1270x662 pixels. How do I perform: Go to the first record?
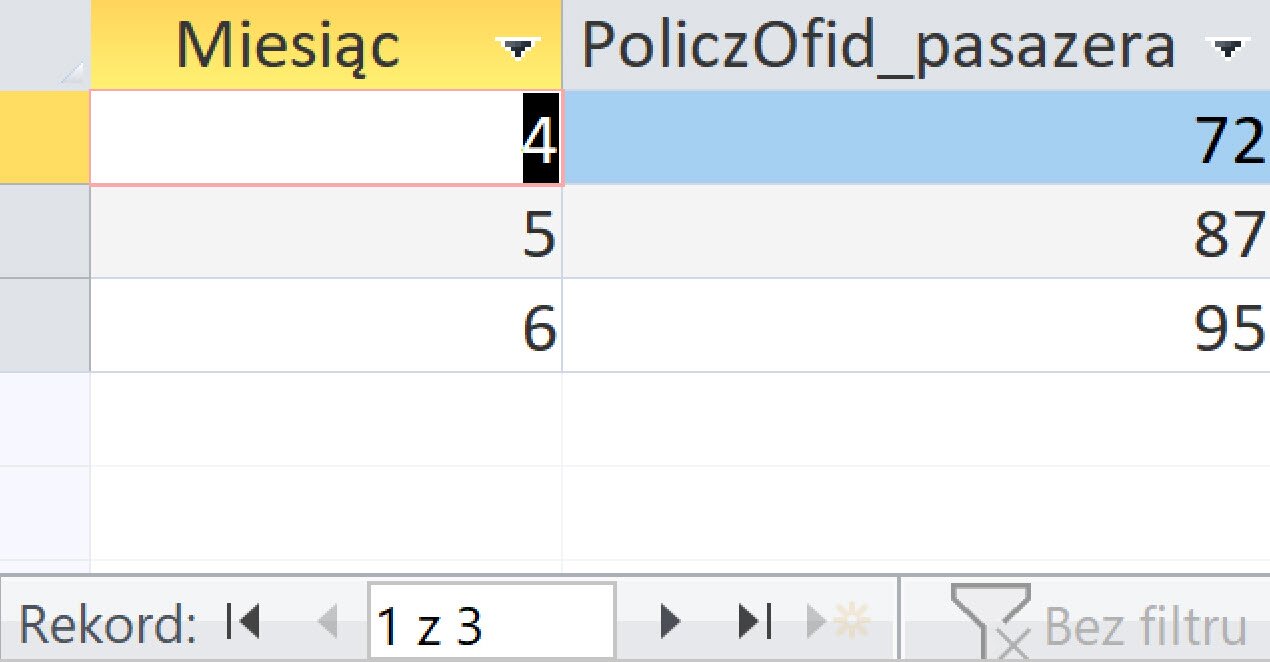coord(244,623)
